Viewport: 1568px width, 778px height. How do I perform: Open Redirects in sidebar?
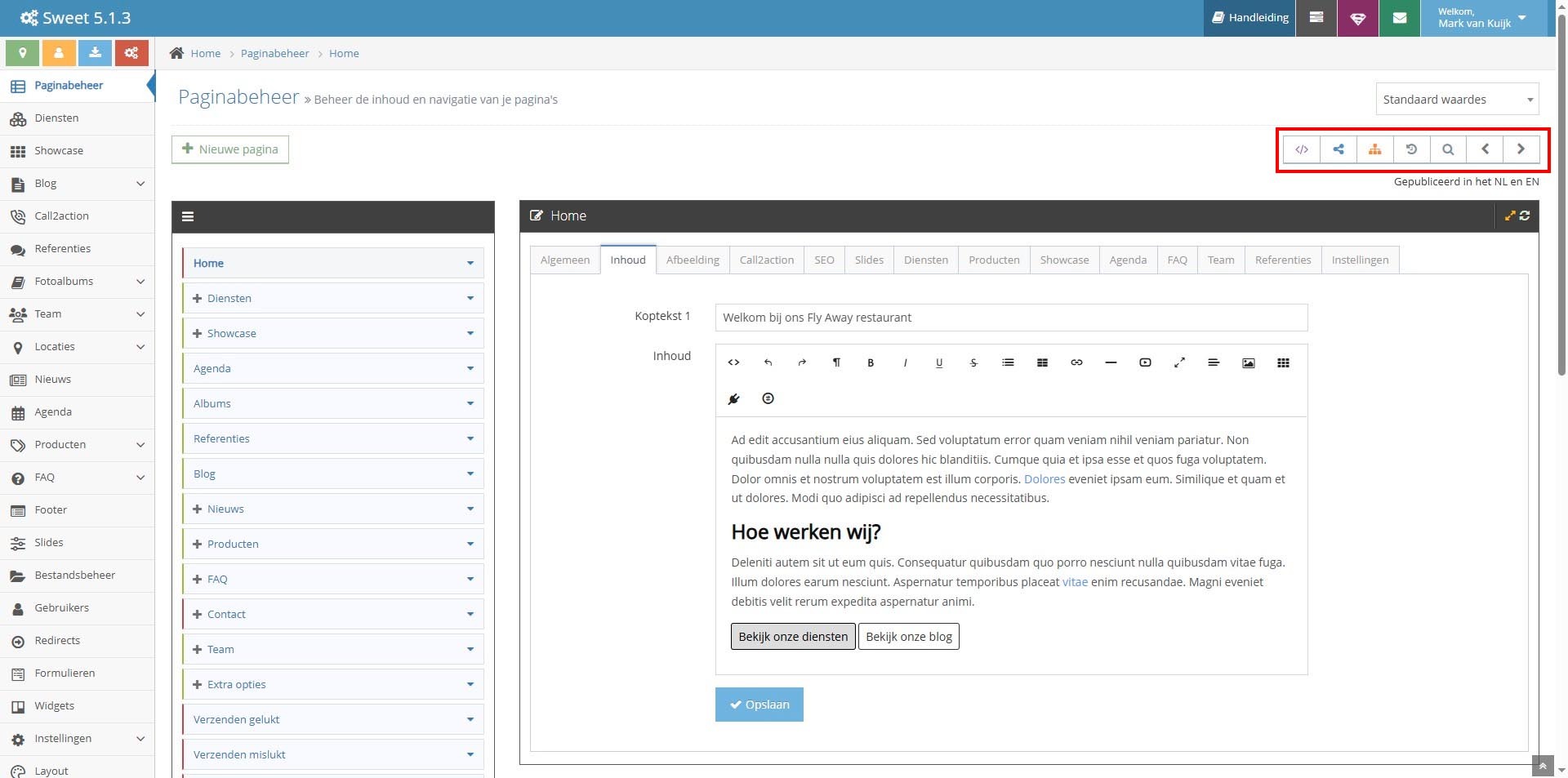[77, 641]
